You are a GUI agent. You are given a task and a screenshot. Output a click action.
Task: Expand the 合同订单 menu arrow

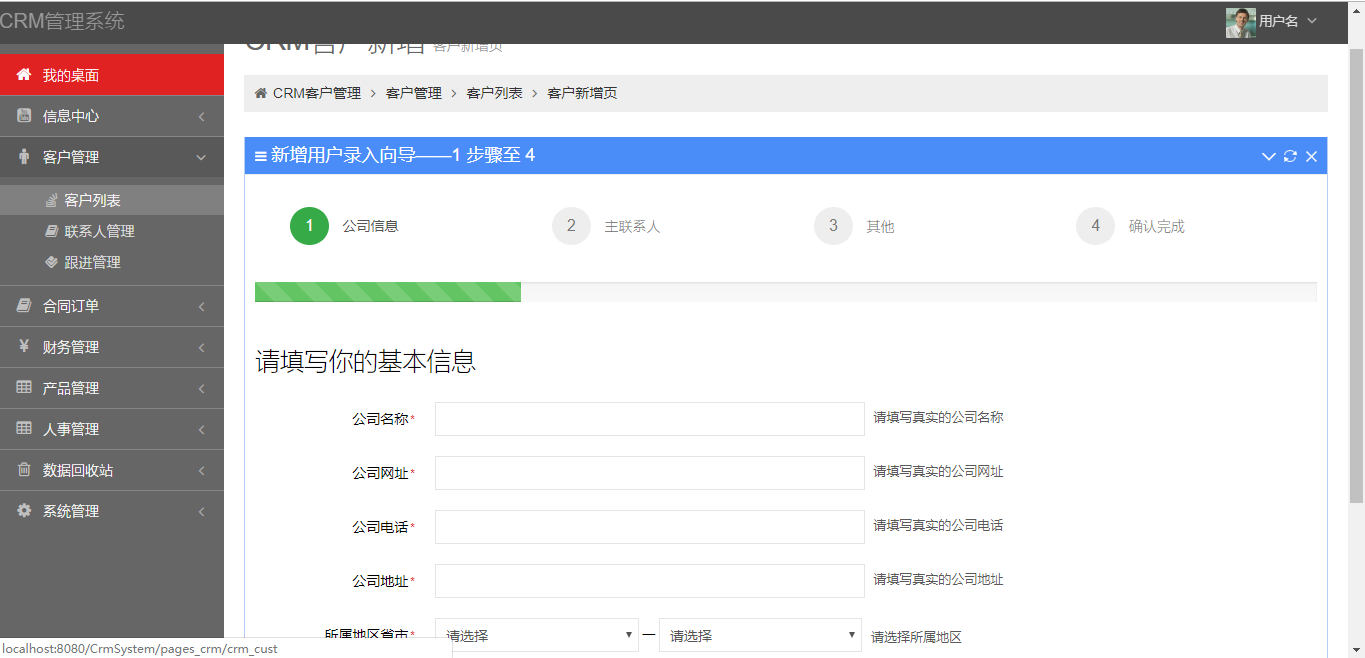pyautogui.click(x=201, y=307)
